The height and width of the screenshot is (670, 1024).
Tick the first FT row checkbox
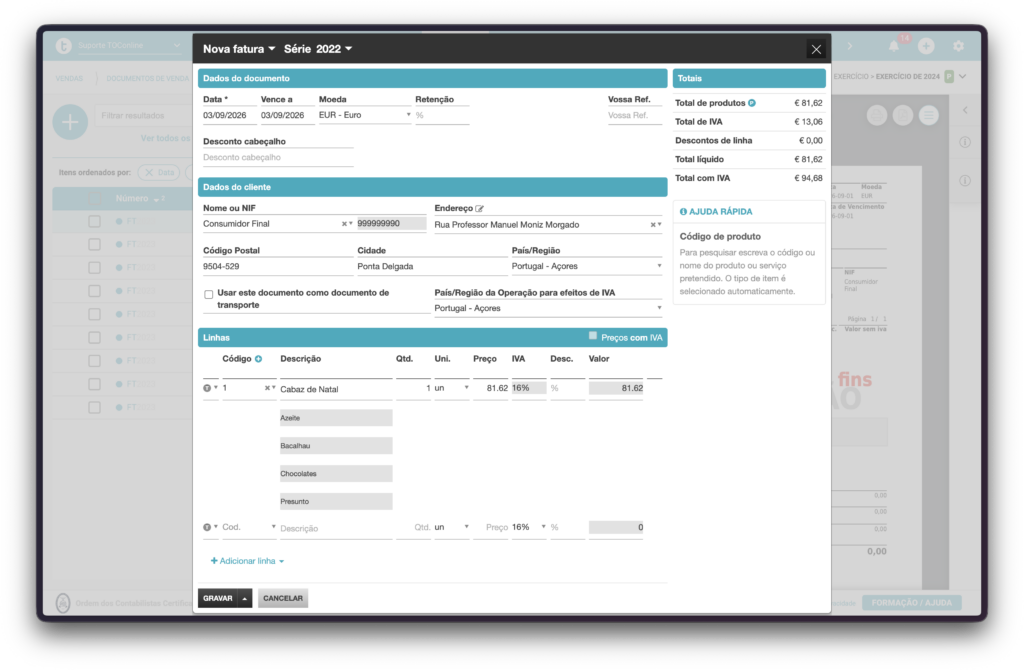tap(95, 221)
